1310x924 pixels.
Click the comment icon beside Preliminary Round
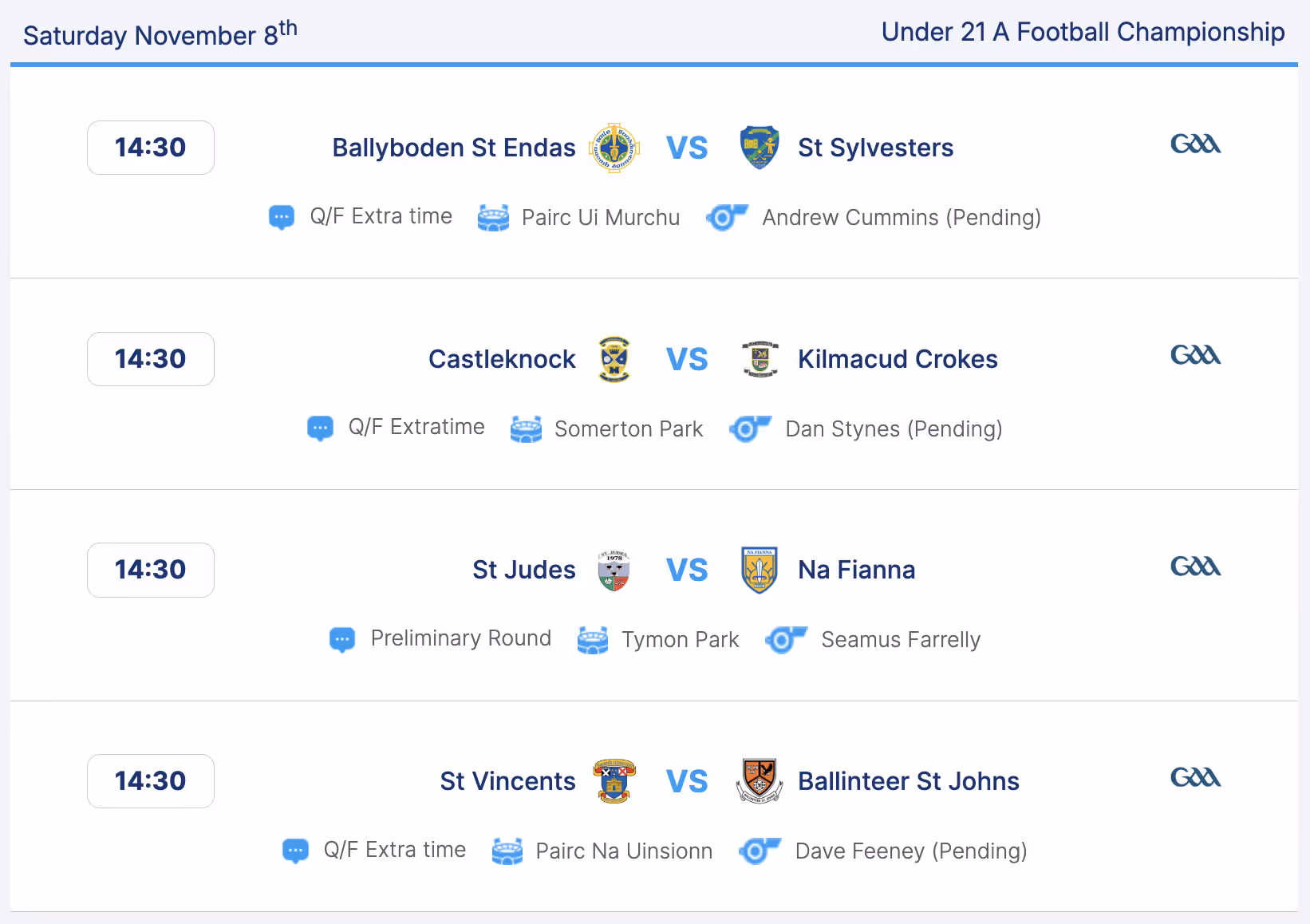point(342,640)
